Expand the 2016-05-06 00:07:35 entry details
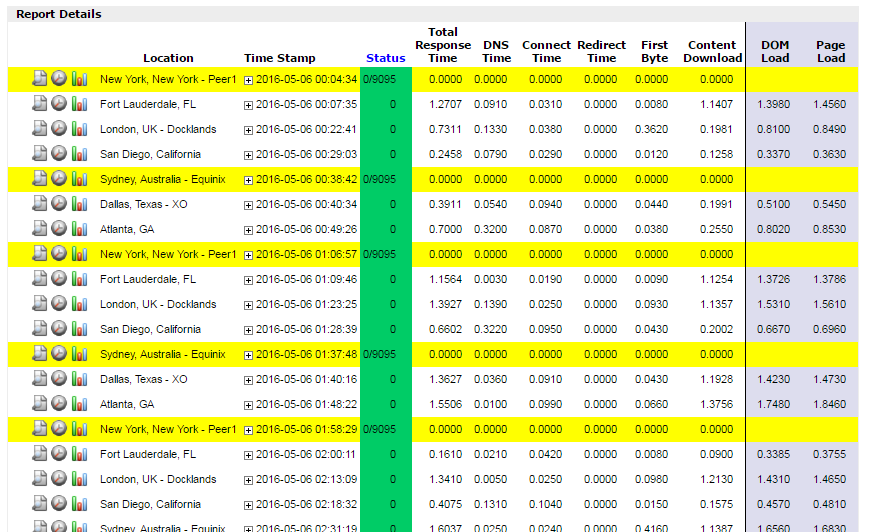 pos(248,105)
